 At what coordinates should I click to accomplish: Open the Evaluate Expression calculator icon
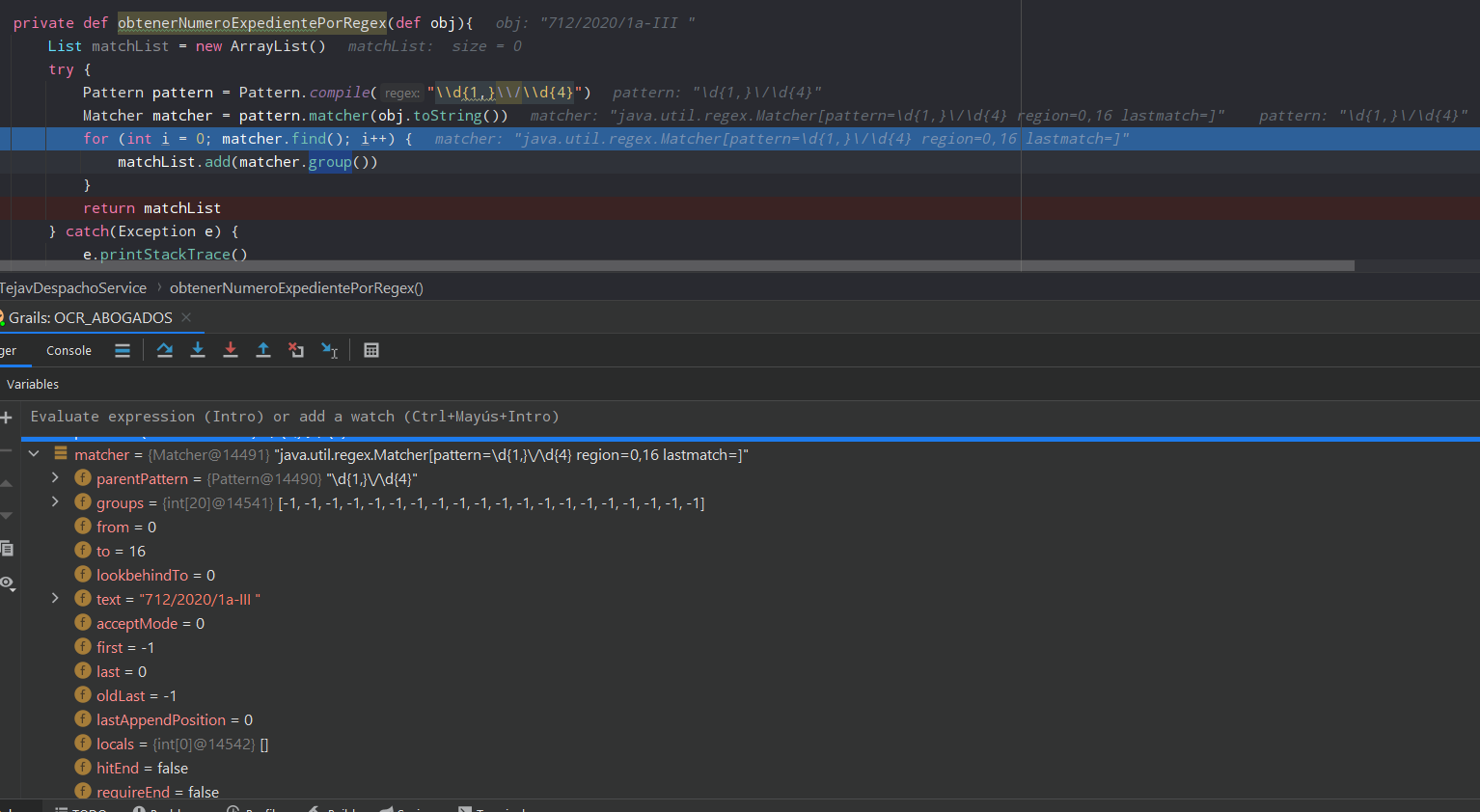click(x=371, y=350)
